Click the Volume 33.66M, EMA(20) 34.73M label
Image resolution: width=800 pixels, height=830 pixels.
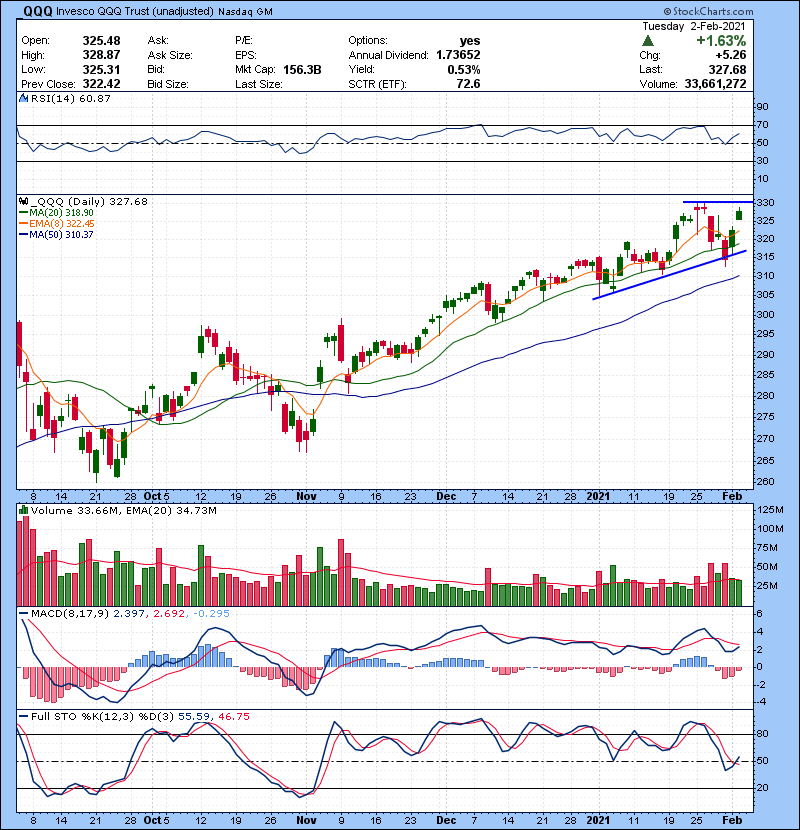pos(123,511)
